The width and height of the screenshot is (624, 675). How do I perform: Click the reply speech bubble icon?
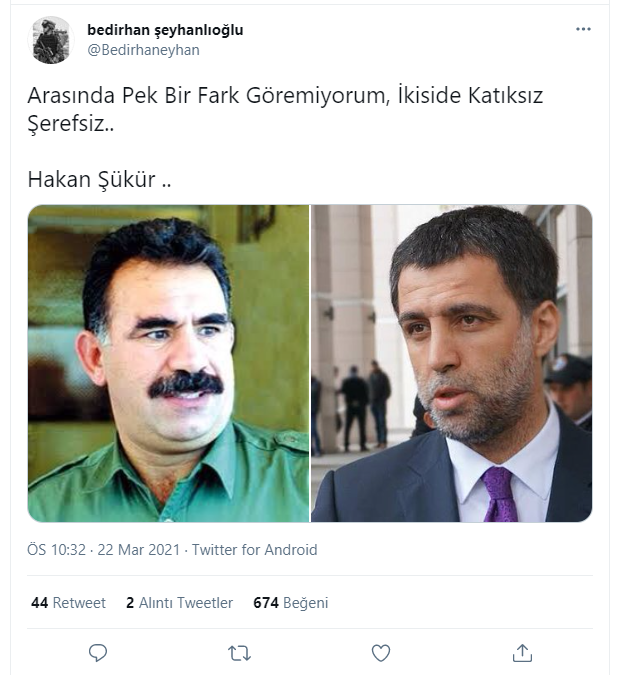98,653
